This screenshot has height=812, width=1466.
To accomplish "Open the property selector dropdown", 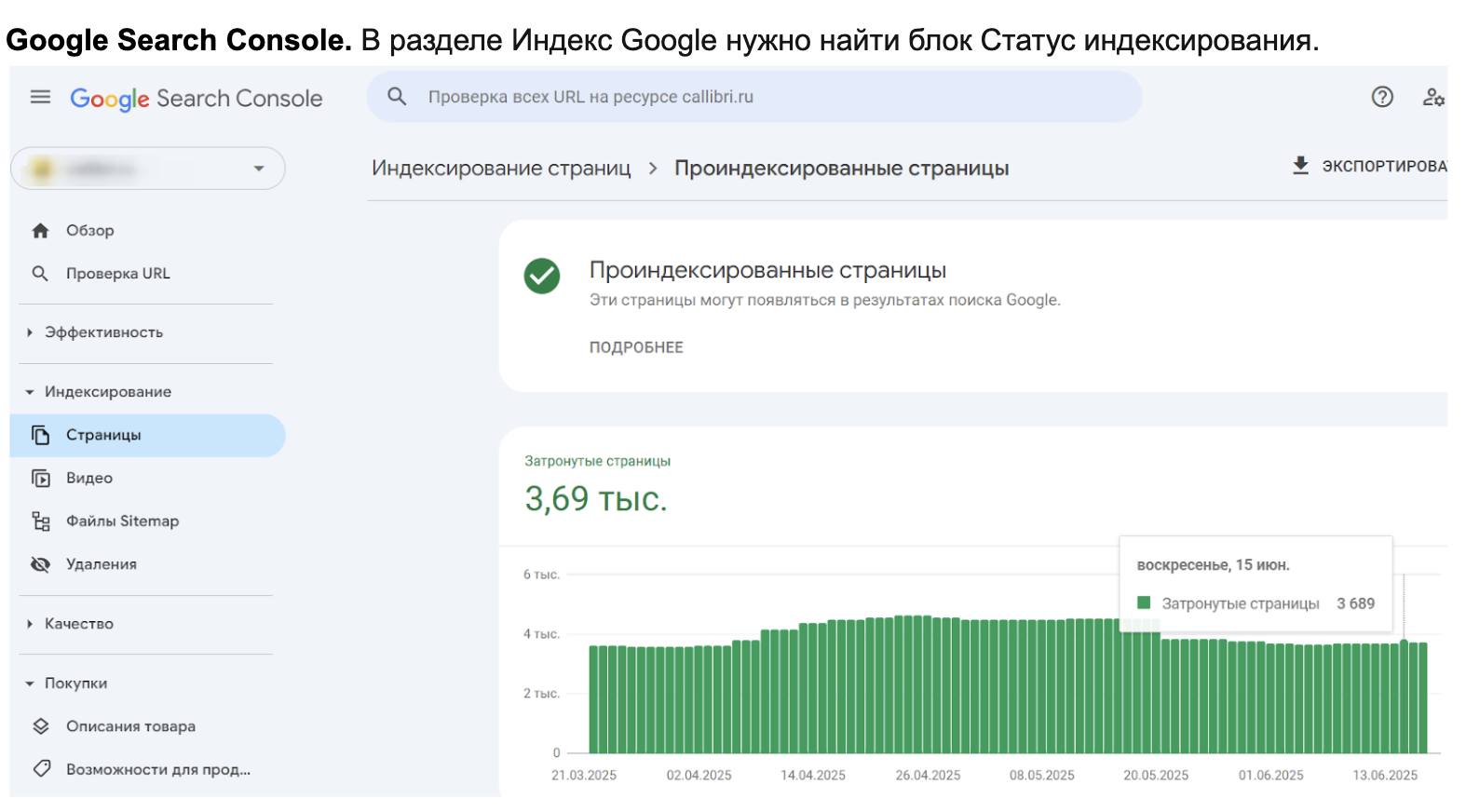I will (x=259, y=169).
